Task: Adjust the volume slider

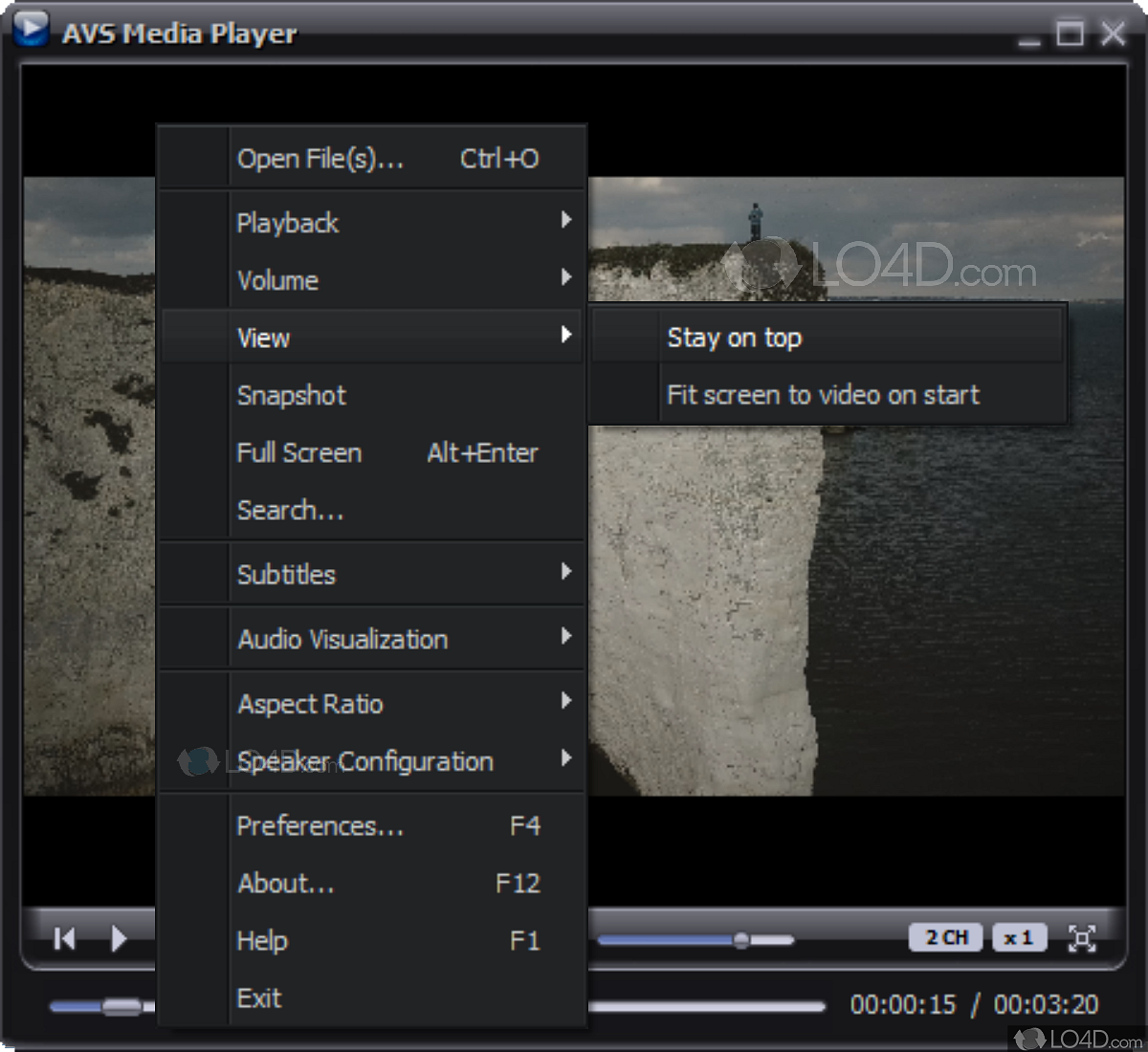Action: (x=742, y=941)
